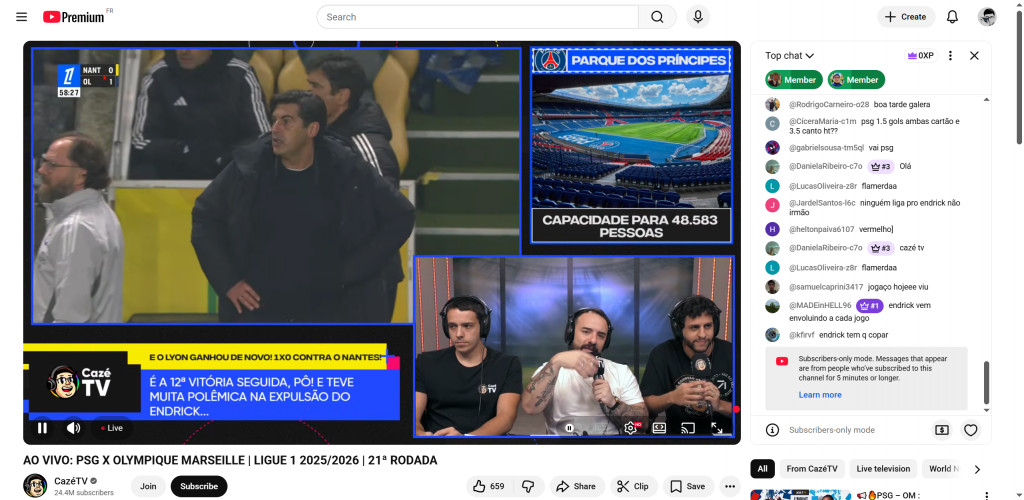The width and height of the screenshot is (1024, 500).
Task: Click the live chat scrollbar
Action: pos(986,382)
